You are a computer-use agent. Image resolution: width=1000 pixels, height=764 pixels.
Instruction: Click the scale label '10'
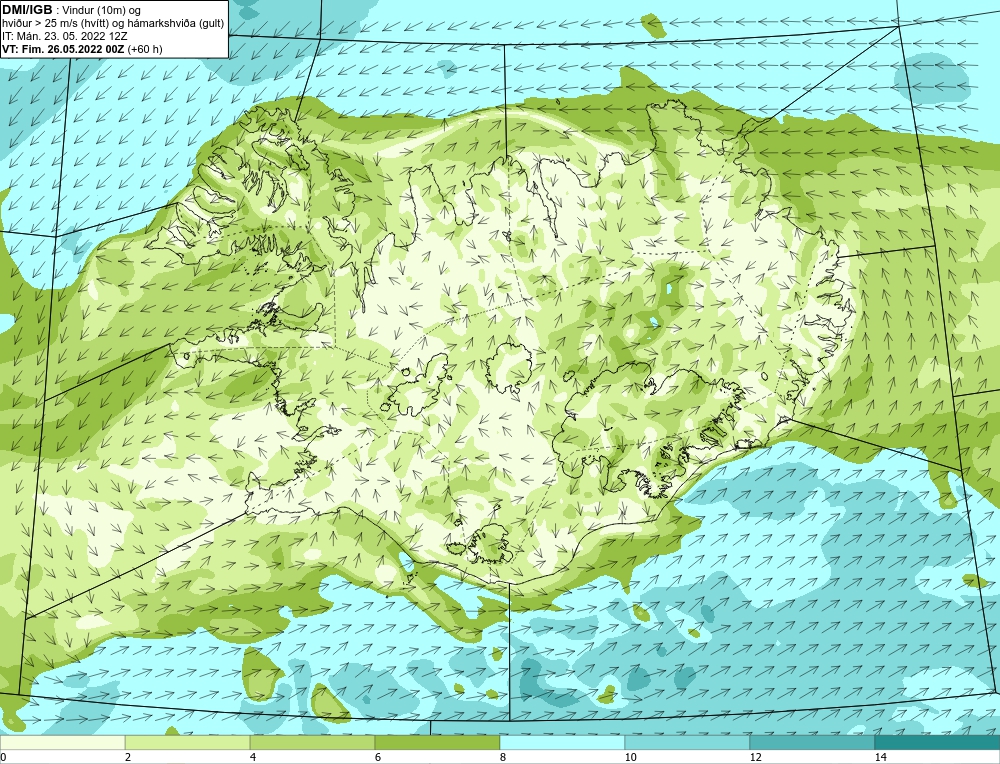point(631,757)
